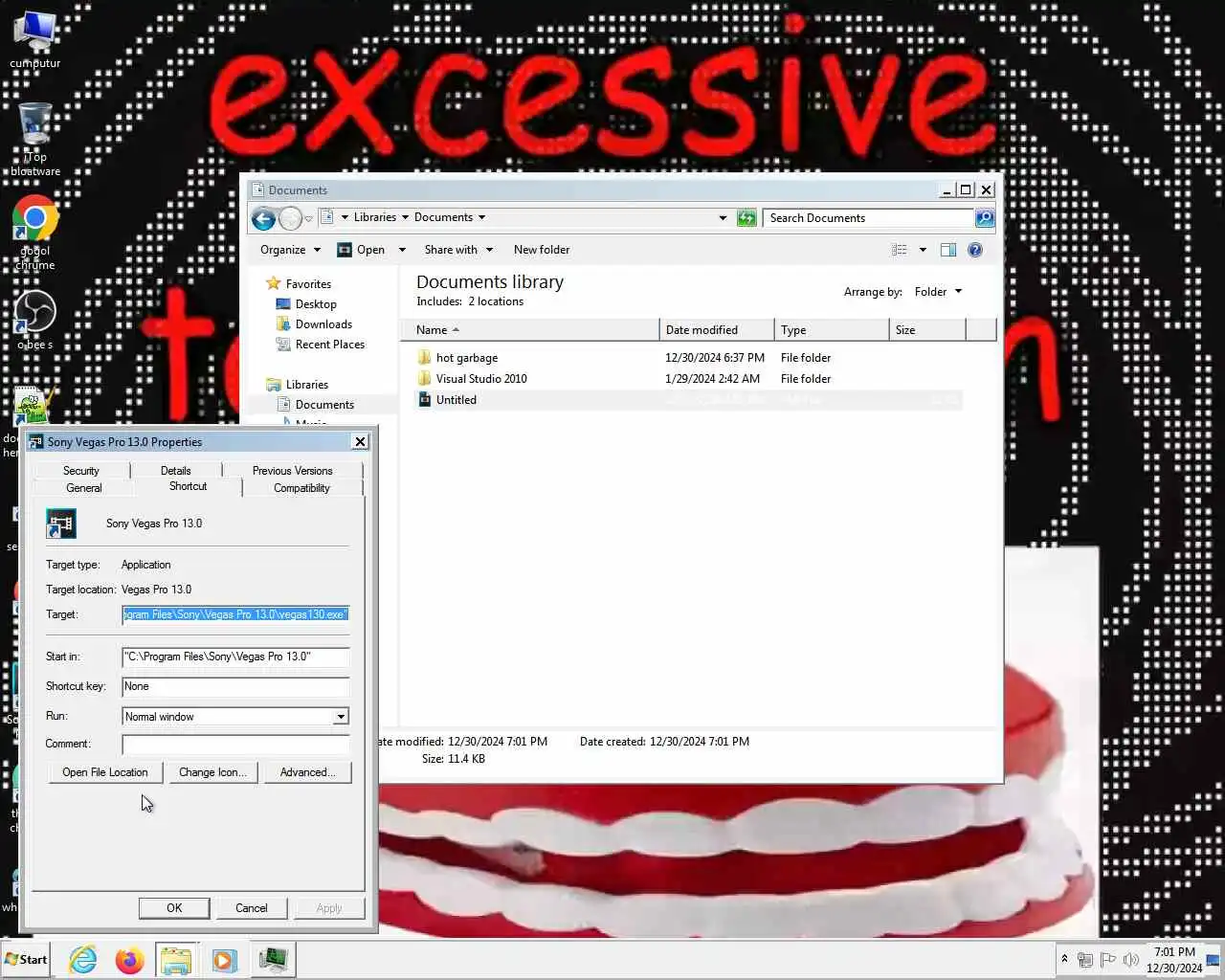
Task: Sort by the Type column header
Action: 832,330
